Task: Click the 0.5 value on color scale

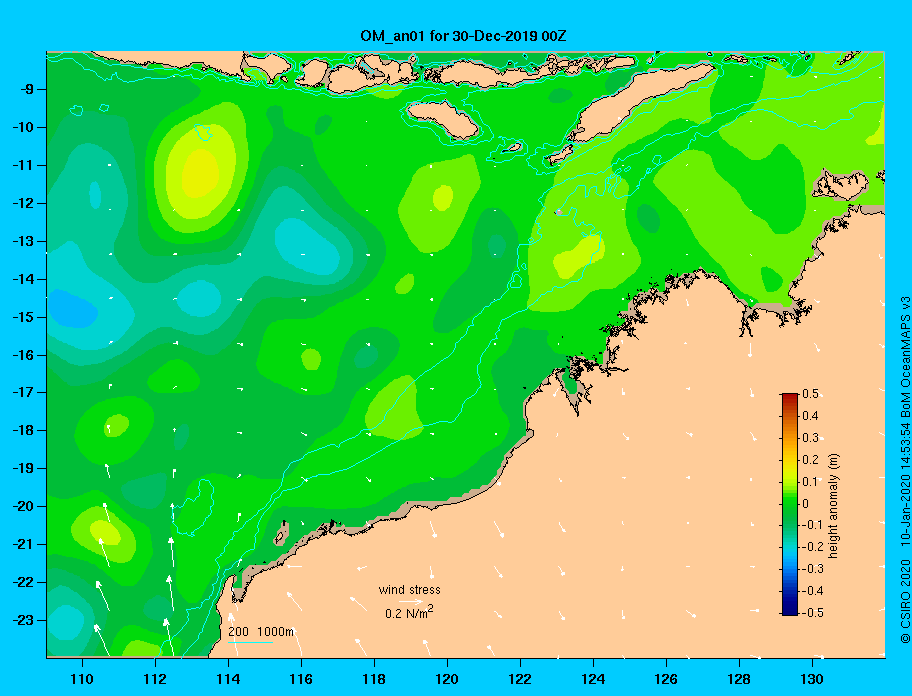Action: [810, 394]
